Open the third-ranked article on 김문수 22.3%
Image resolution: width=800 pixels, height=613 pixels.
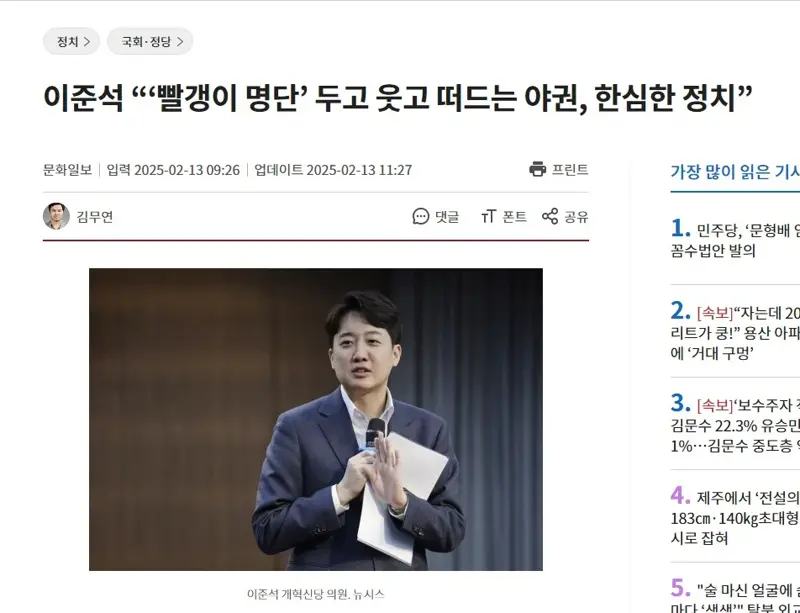coord(735,424)
